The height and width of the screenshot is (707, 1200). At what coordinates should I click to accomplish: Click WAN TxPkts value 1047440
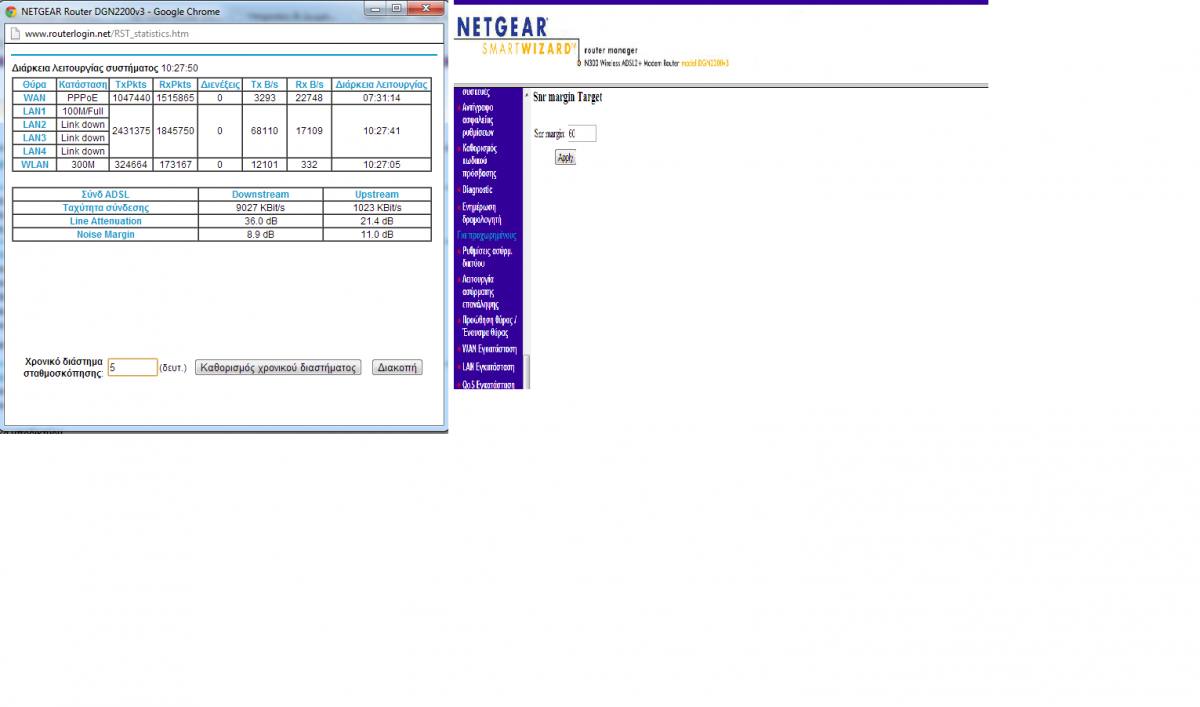pos(131,98)
